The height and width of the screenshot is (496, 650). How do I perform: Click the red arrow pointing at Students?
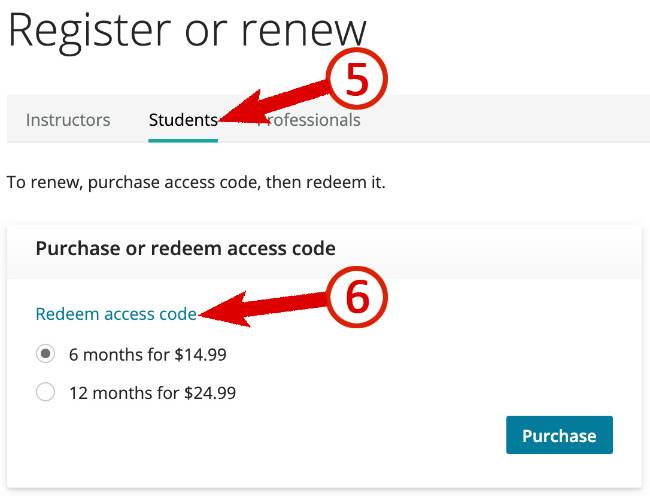point(274,106)
